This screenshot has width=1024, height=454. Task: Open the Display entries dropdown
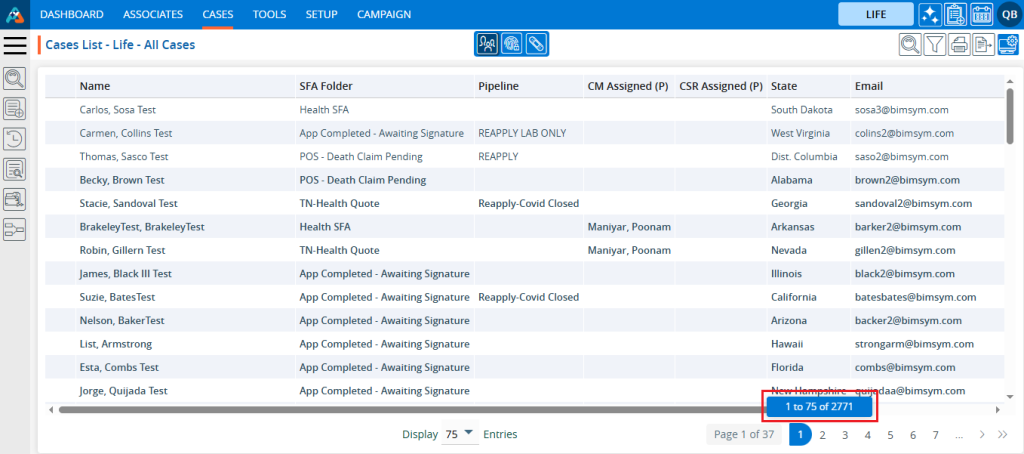point(460,434)
